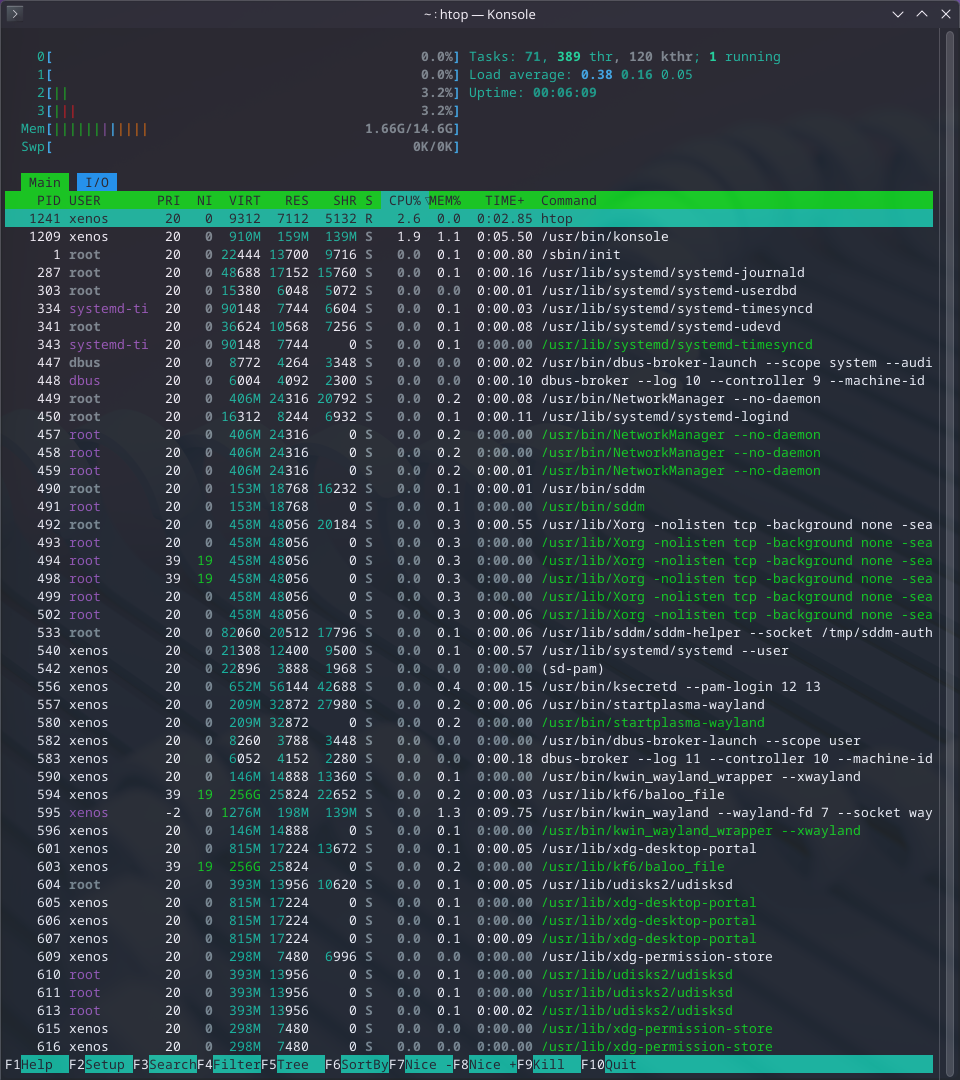Viewport: 960px width, 1080px height.
Task: Select PID 490 /usr/bin/sddm row
Action: pyautogui.click(x=469, y=488)
